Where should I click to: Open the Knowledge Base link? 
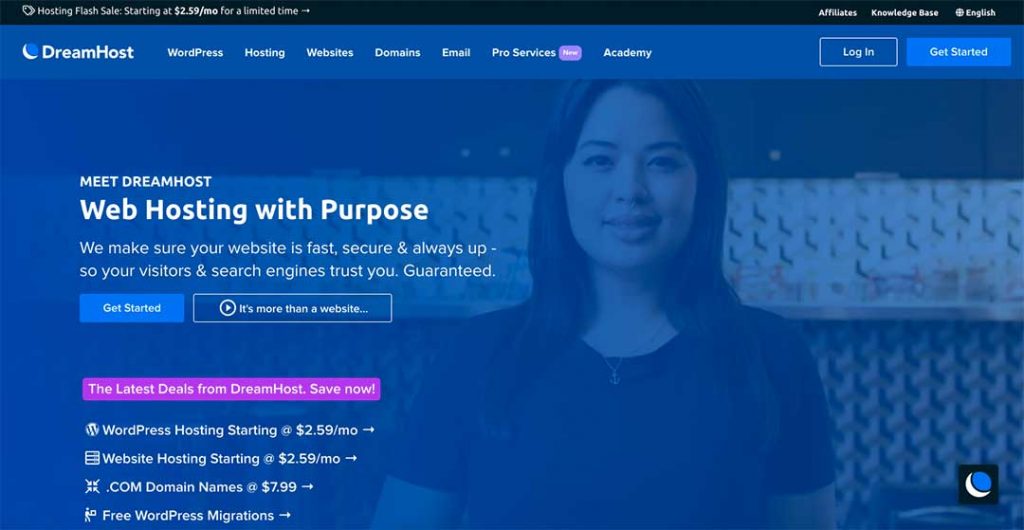[x=904, y=12]
